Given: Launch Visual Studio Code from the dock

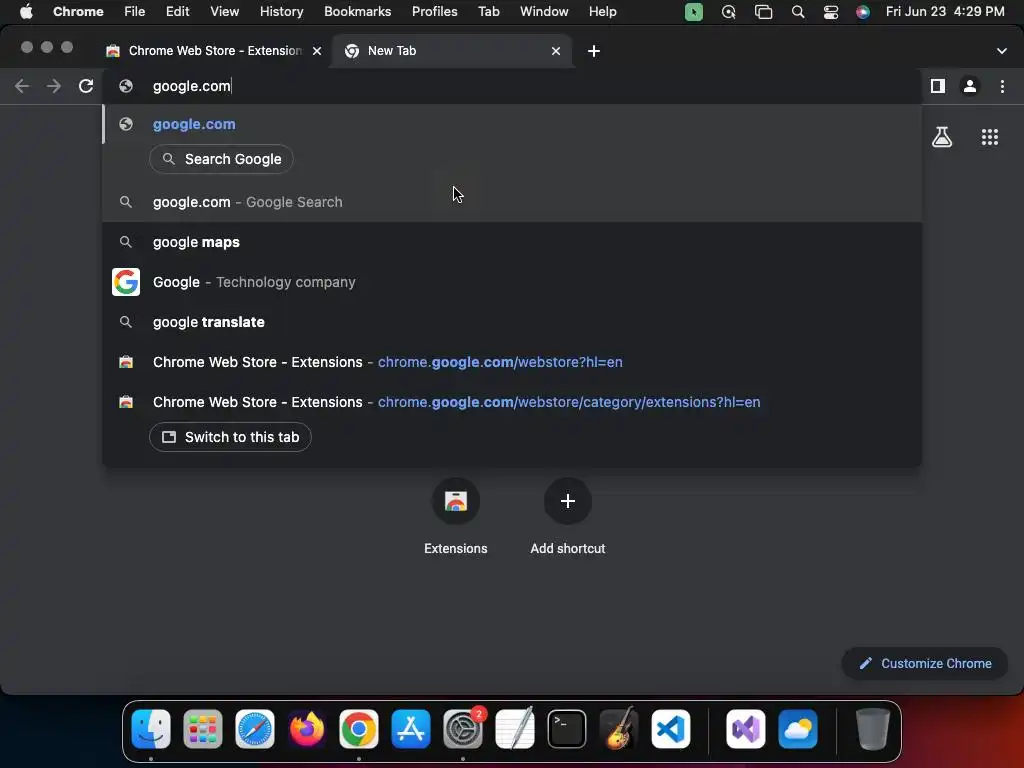Looking at the screenshot, I should [x=671, y=729].
